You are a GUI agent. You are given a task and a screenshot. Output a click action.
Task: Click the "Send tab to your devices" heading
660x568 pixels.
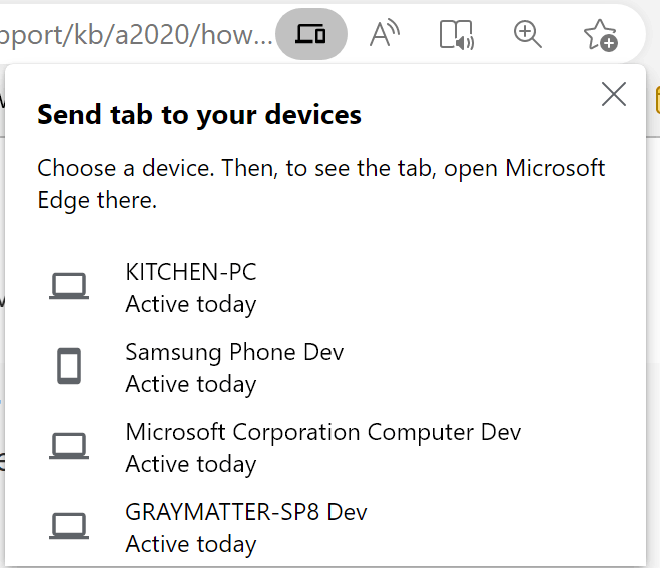(199, 114)
